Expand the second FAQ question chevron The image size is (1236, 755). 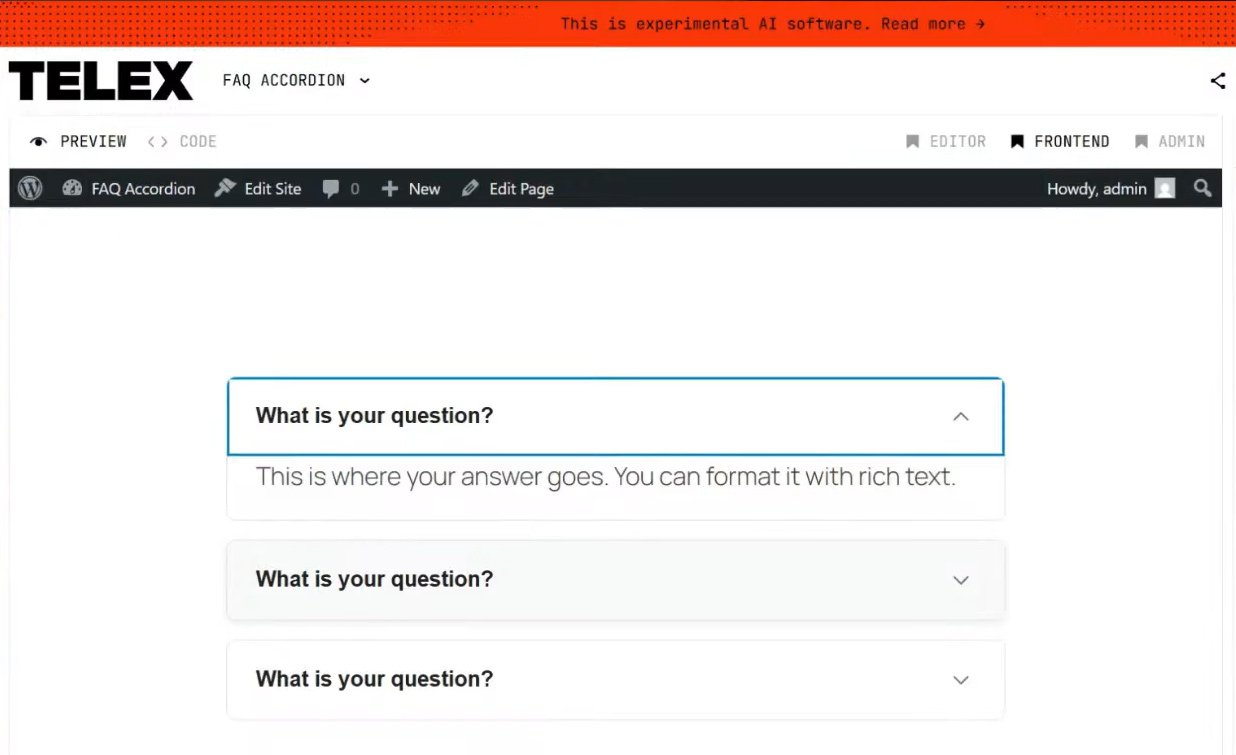960,580
